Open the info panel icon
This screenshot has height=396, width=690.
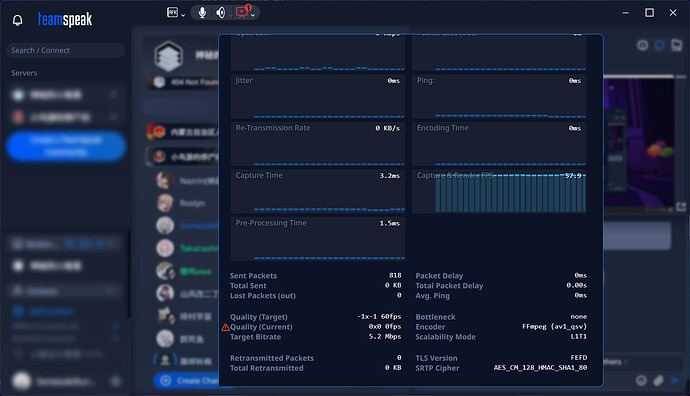click(642, 45)
